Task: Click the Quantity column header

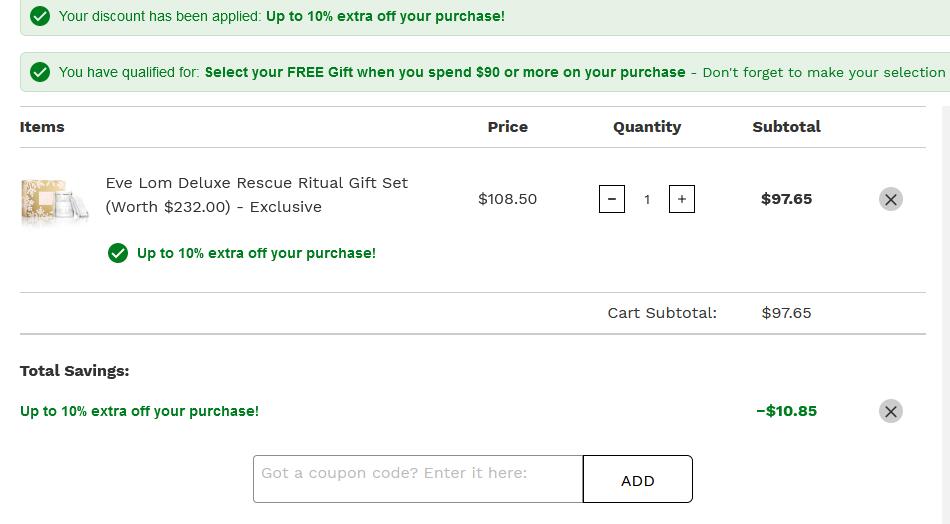Action: pos(647,127)
